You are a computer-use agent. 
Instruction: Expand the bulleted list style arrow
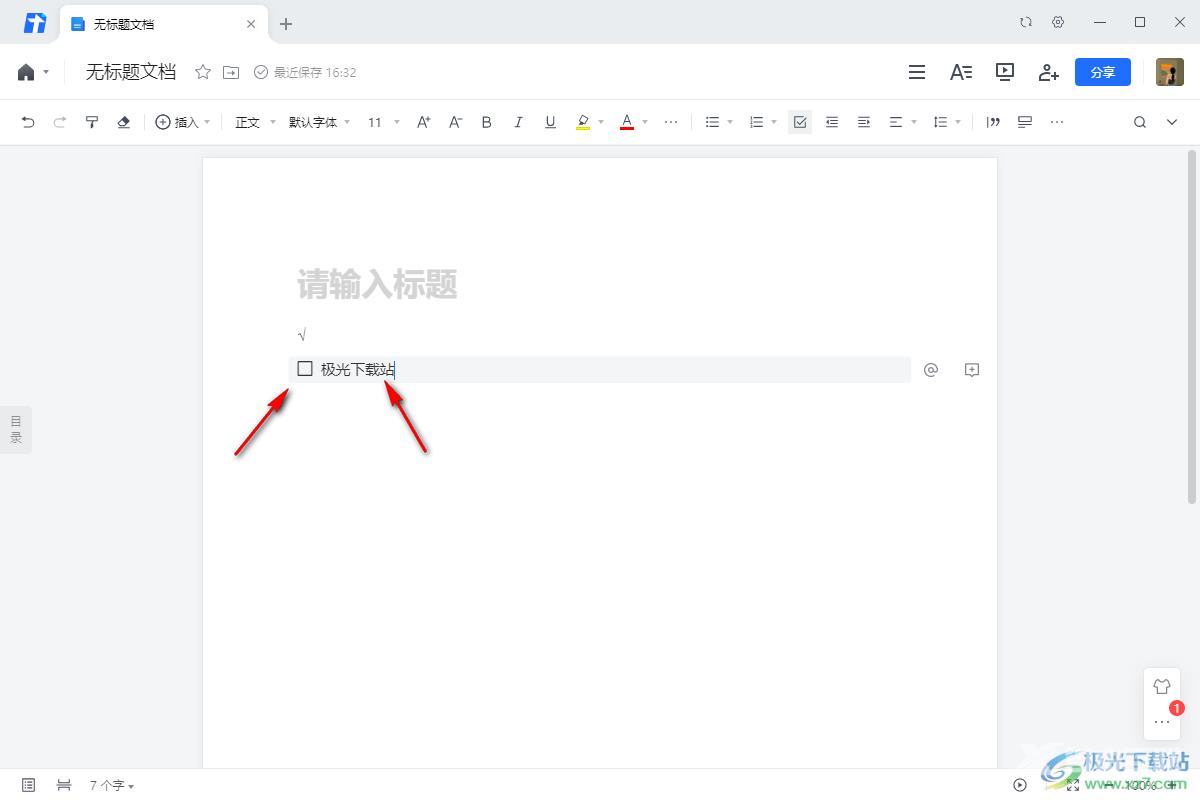730,122
